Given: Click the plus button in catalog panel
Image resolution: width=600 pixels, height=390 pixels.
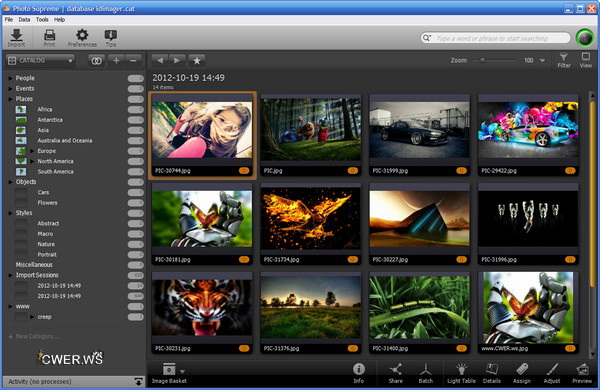Looking at the screenshot, I should click(x=116, y=60).
